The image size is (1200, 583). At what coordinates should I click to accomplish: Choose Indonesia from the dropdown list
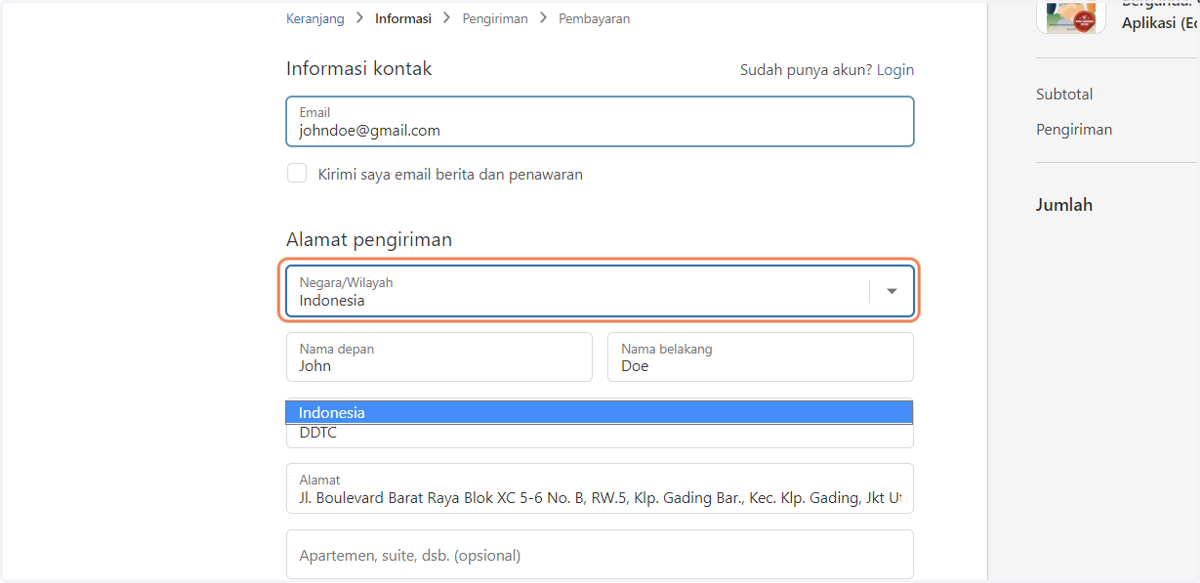coord(600,412)
